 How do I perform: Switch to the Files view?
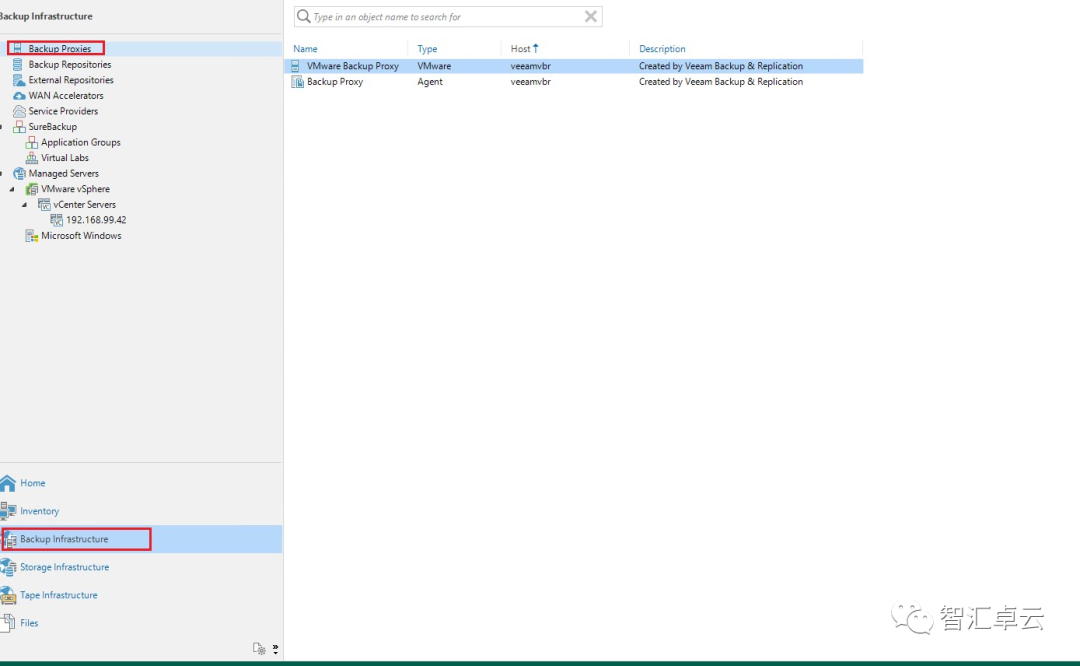click(x=29, y=623)
